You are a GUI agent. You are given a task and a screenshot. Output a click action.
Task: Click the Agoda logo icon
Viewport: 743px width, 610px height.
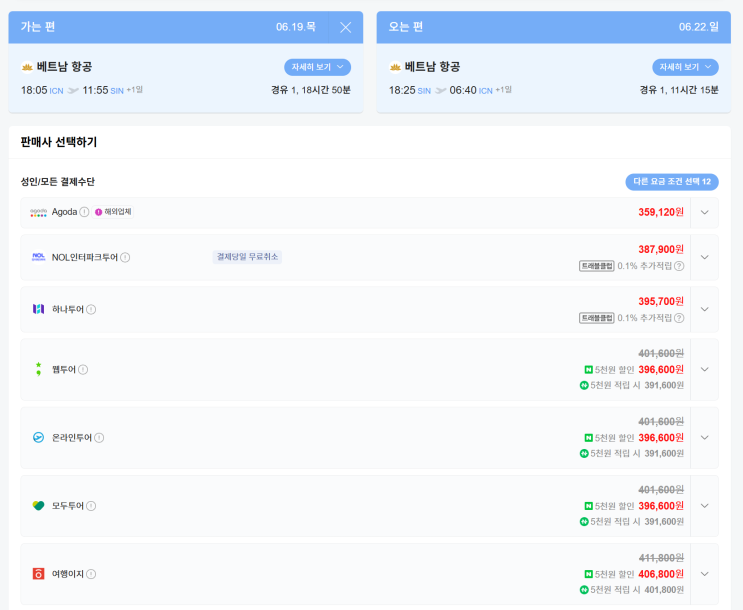point(38,212)
